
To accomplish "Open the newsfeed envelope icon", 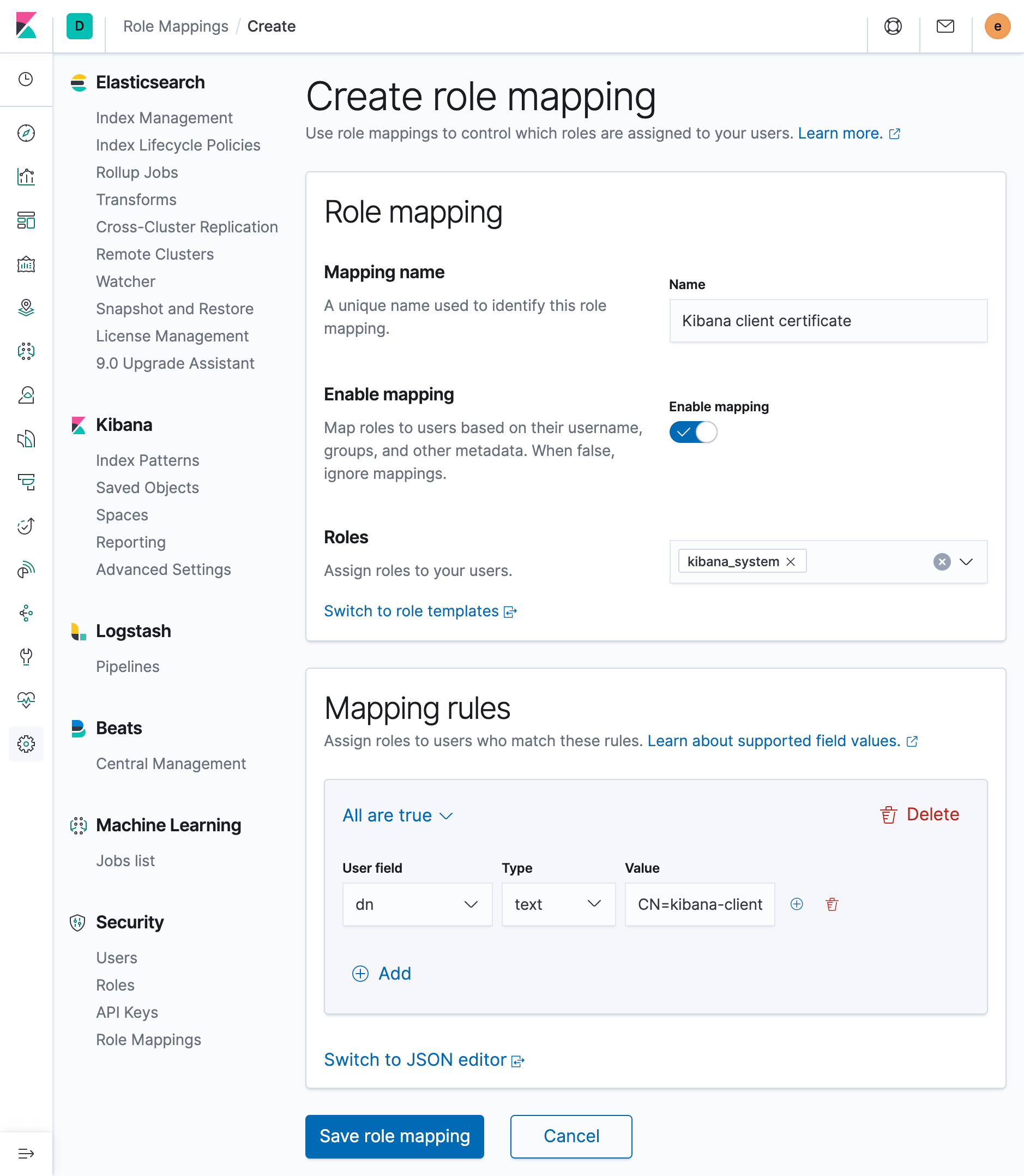I will 944,26.
